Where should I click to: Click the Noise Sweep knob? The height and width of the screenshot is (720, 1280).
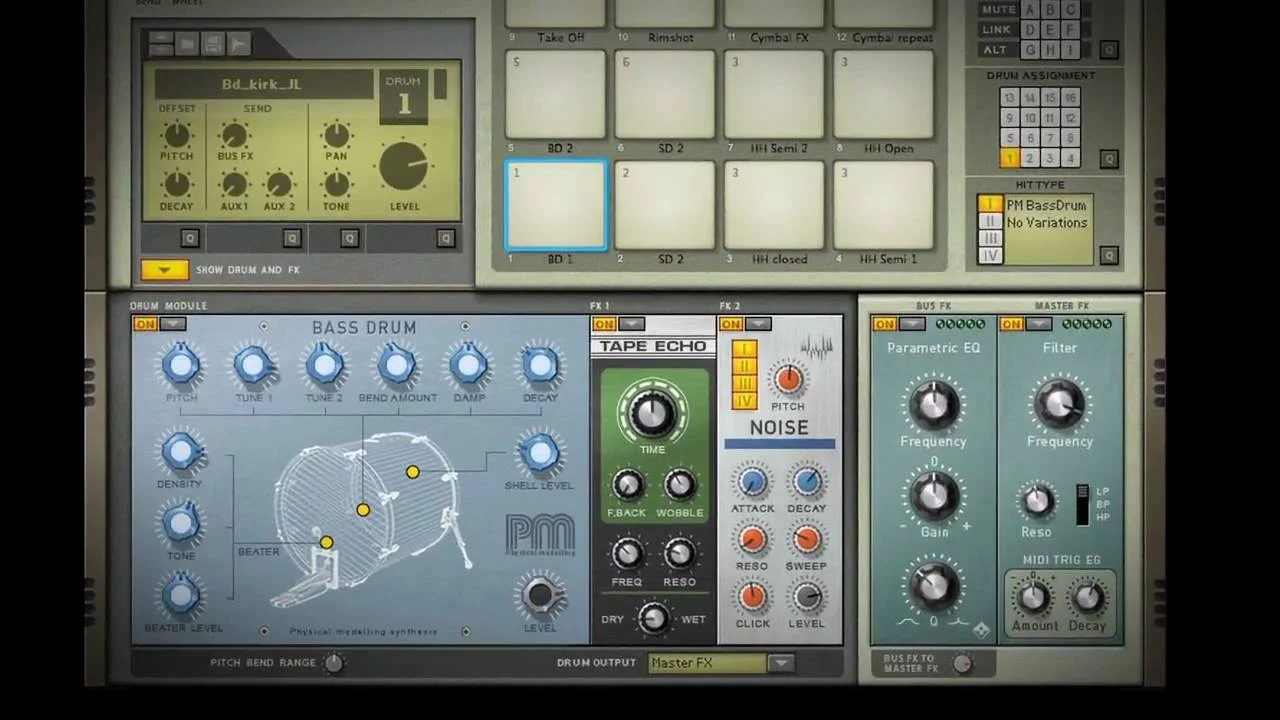click(806, 540)
